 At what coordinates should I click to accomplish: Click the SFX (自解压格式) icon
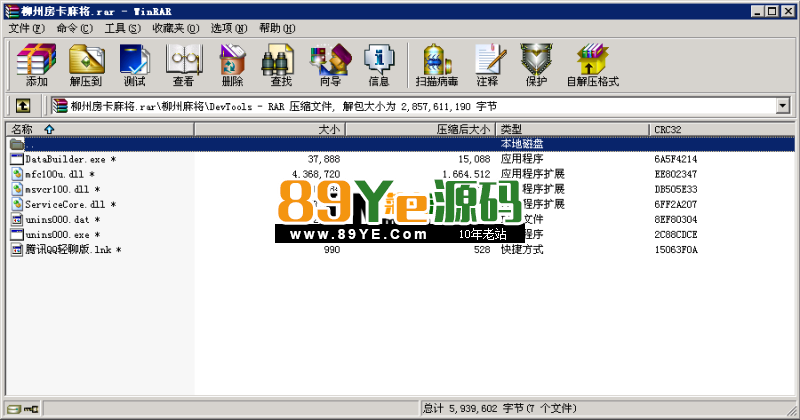coord(593,65)
